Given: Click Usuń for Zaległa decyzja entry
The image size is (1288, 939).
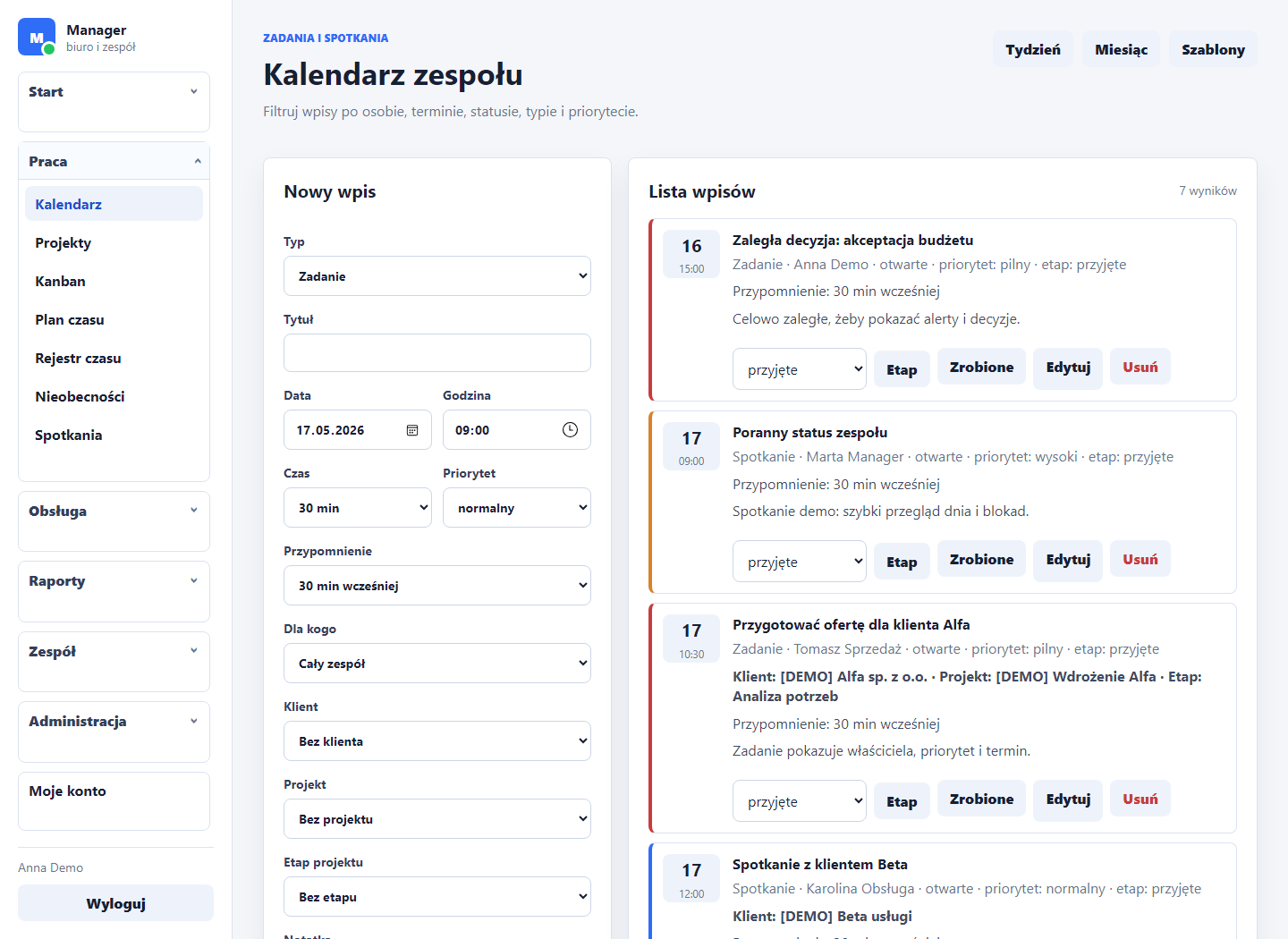Looking at the screenshot, I should 1140,367.
